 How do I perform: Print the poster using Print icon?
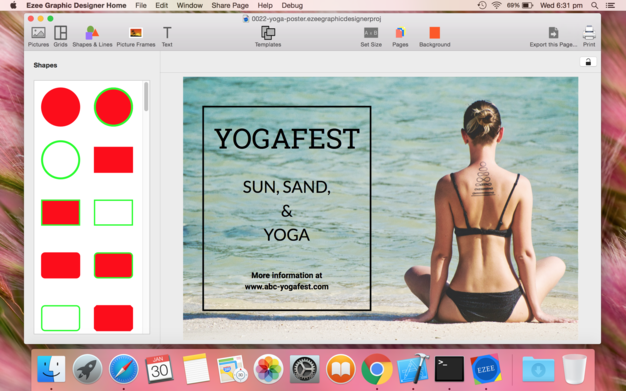pos(589,37)
